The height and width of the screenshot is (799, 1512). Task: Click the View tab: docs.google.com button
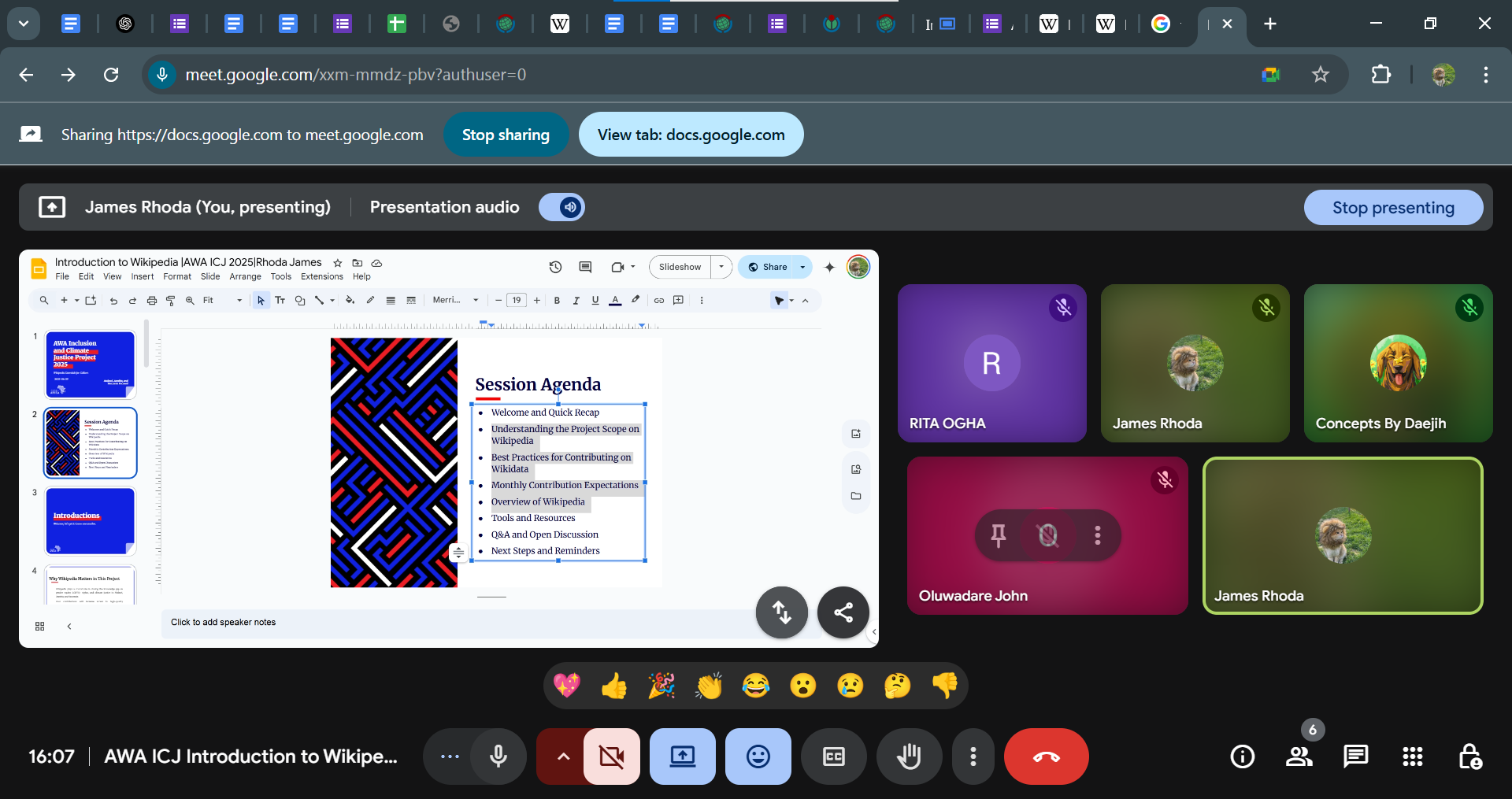tap(691, 135)
